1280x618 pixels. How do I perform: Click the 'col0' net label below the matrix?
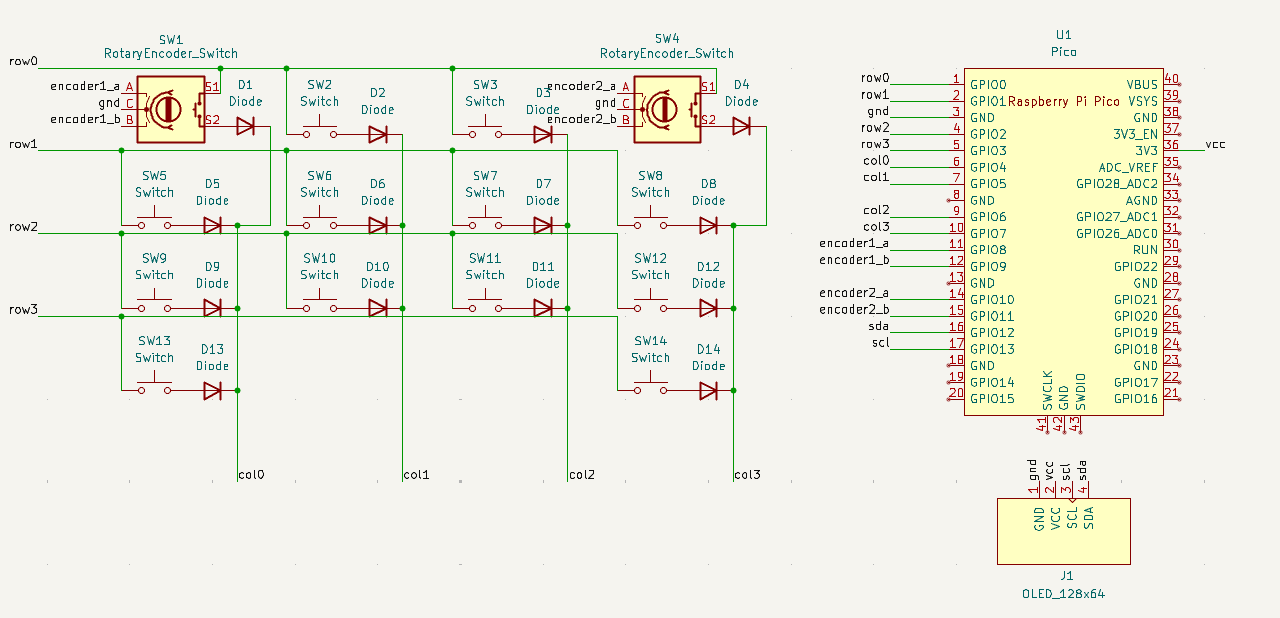tap(252, 474)
